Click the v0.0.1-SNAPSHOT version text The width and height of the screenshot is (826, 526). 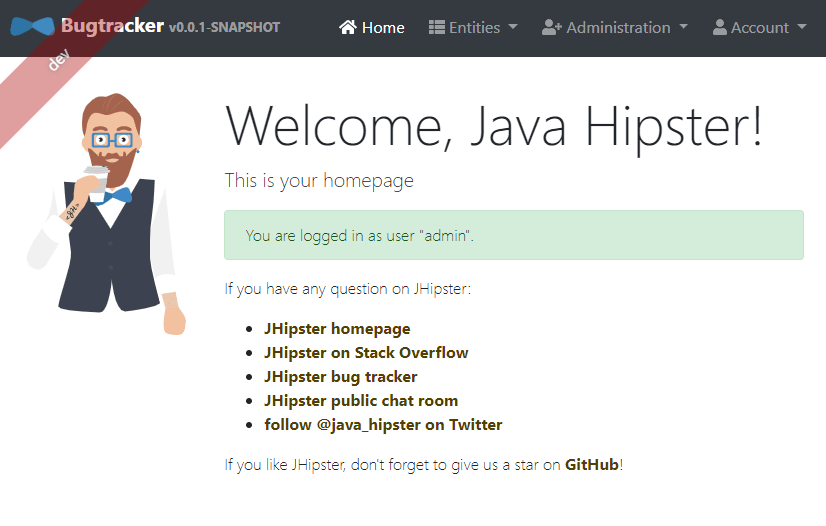(224, 27)
